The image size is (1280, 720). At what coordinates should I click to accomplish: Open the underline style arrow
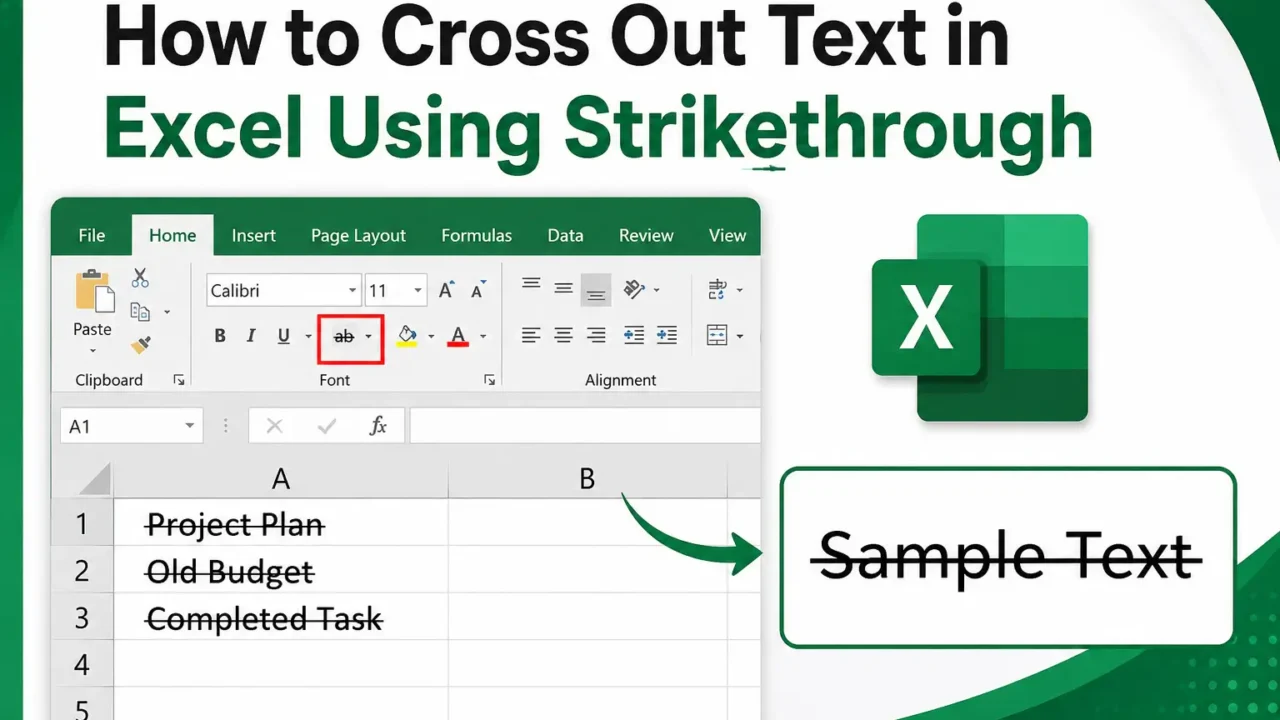click(308, 337)
